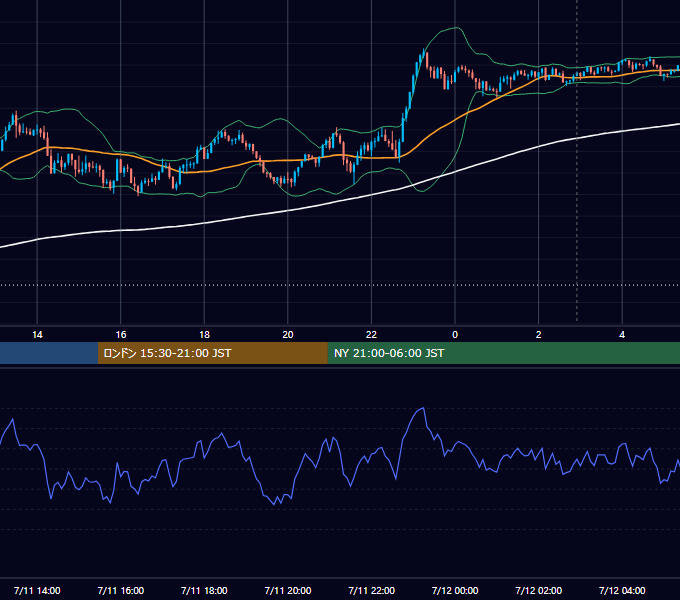Click the 7/11 16:00 date label
The height and width of the screenshot is (600, 680).
(121, 590)
